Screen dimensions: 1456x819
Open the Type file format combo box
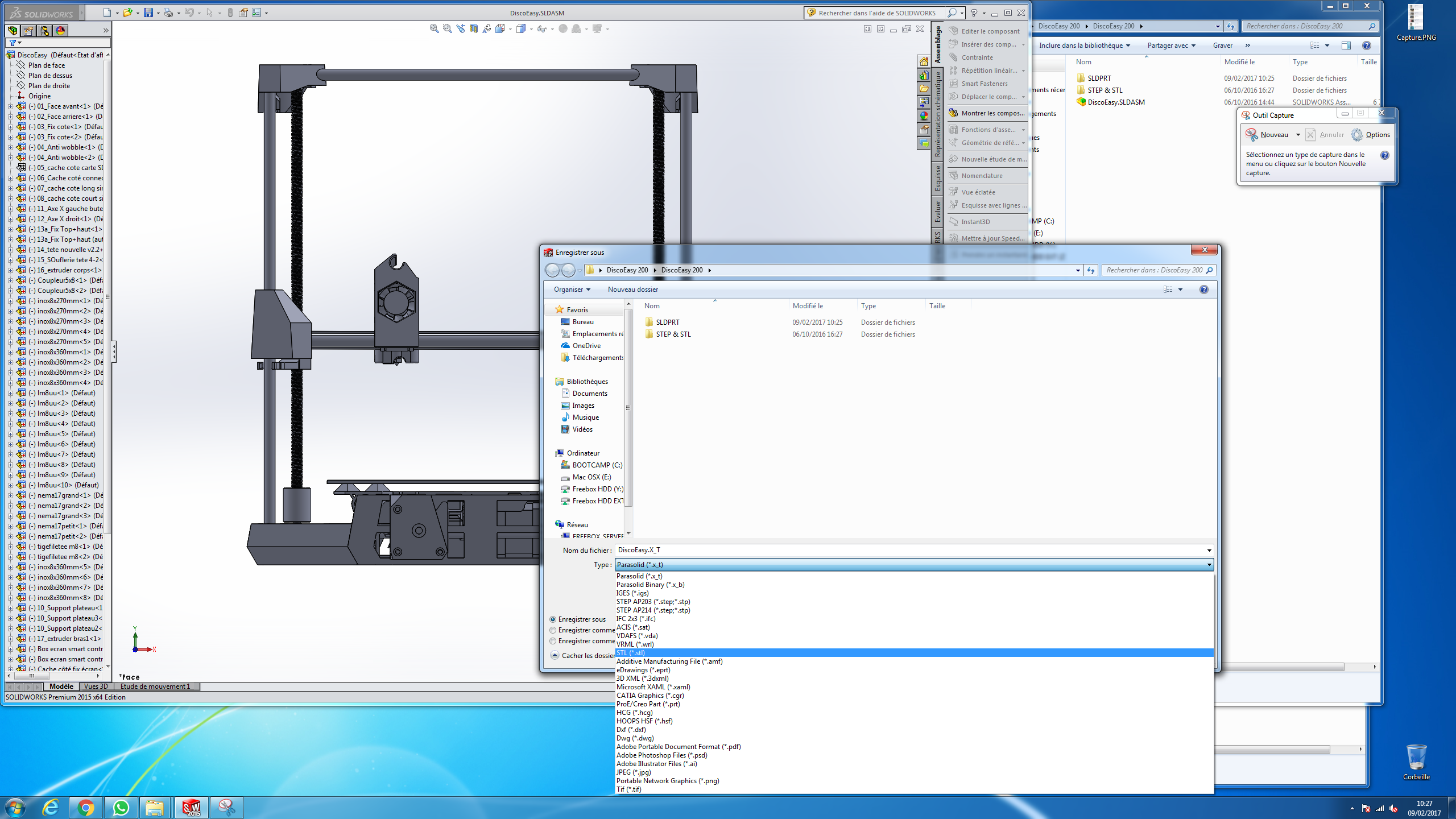coord(914,565)
